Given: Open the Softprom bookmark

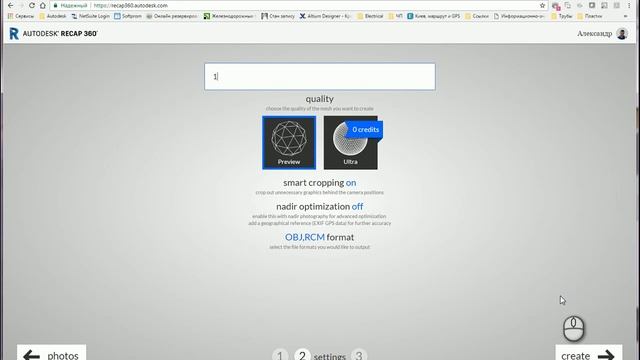Looking at the screenshot, I should tap(128, 16).
